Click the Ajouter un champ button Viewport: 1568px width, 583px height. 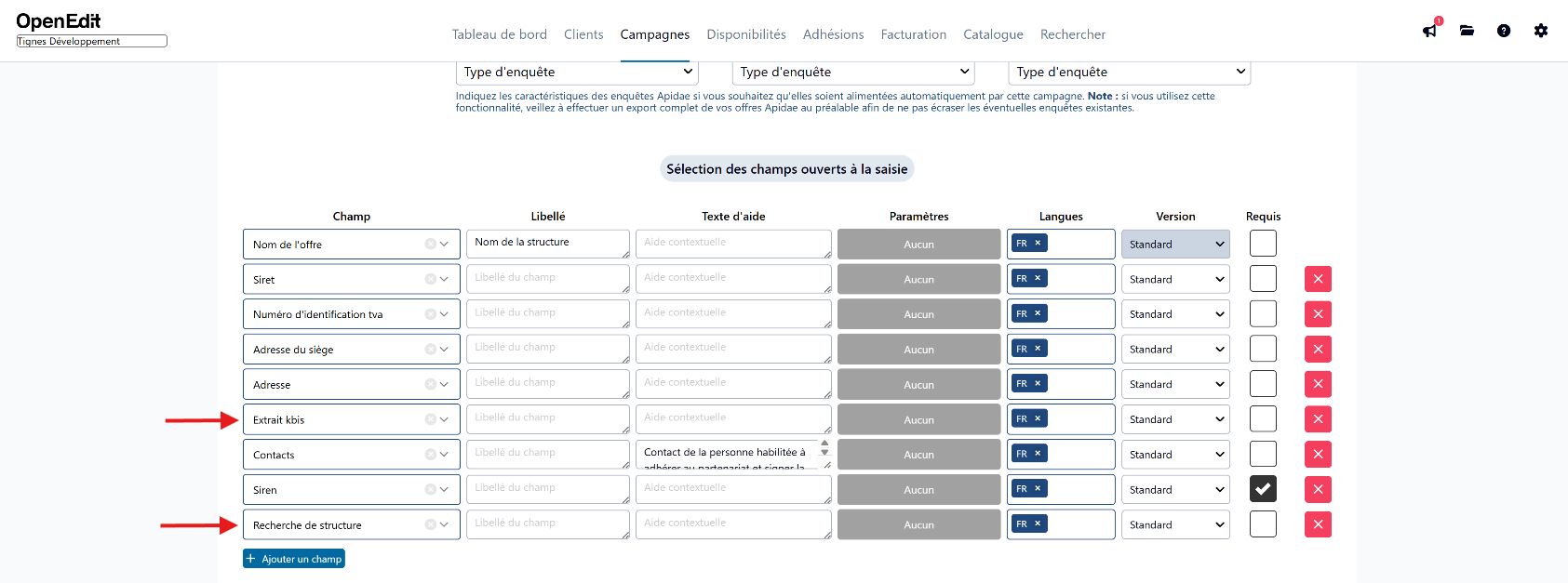(x=294, y=559)
